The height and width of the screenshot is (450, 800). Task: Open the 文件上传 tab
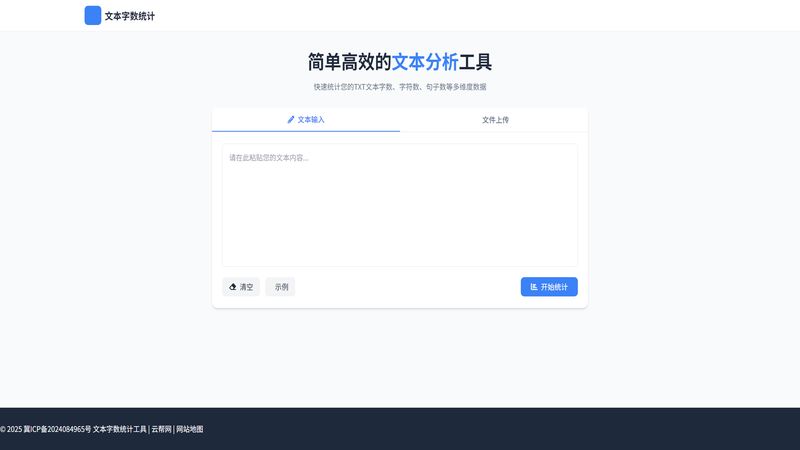coord(495,119)
